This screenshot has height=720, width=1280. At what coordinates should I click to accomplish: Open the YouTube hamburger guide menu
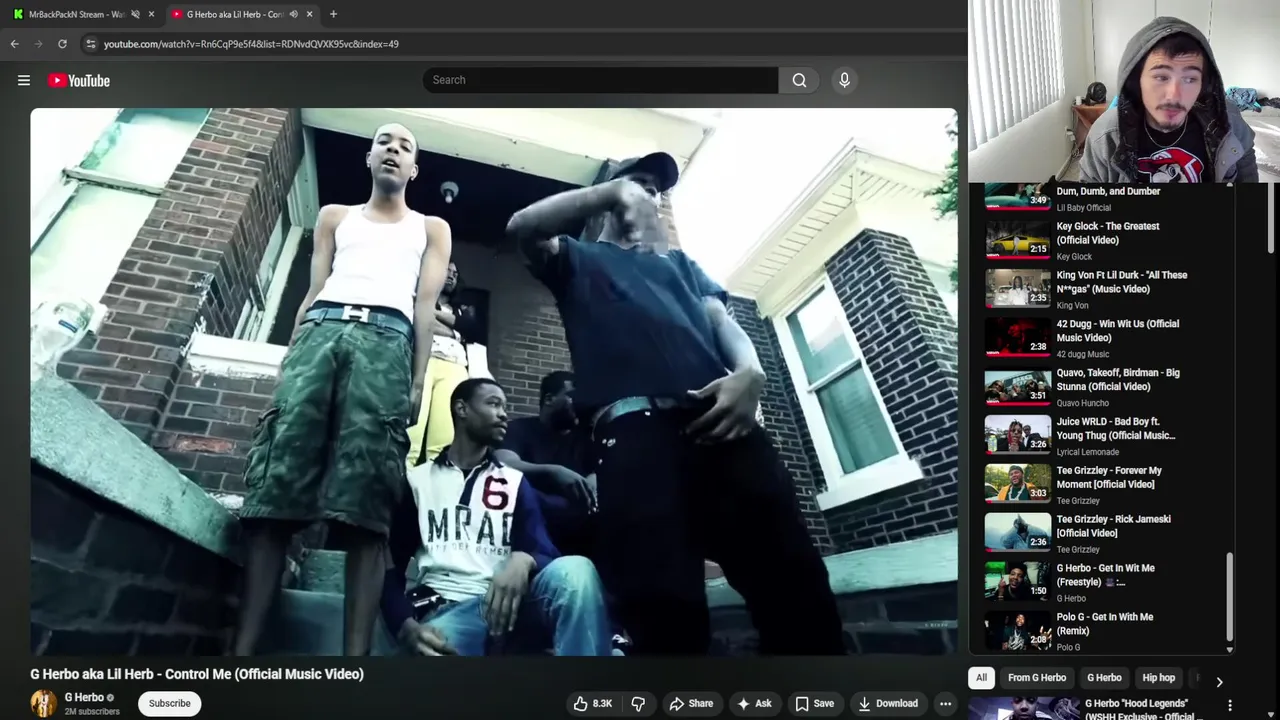(x=24, y=80)
